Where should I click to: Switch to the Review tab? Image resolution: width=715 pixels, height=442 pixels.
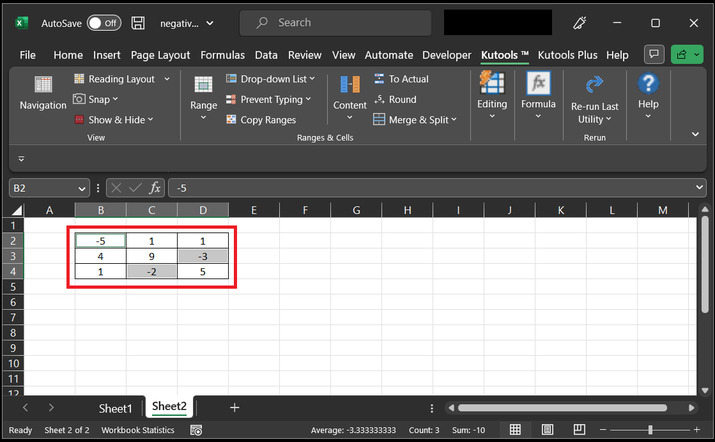click(x=305, y=55)
